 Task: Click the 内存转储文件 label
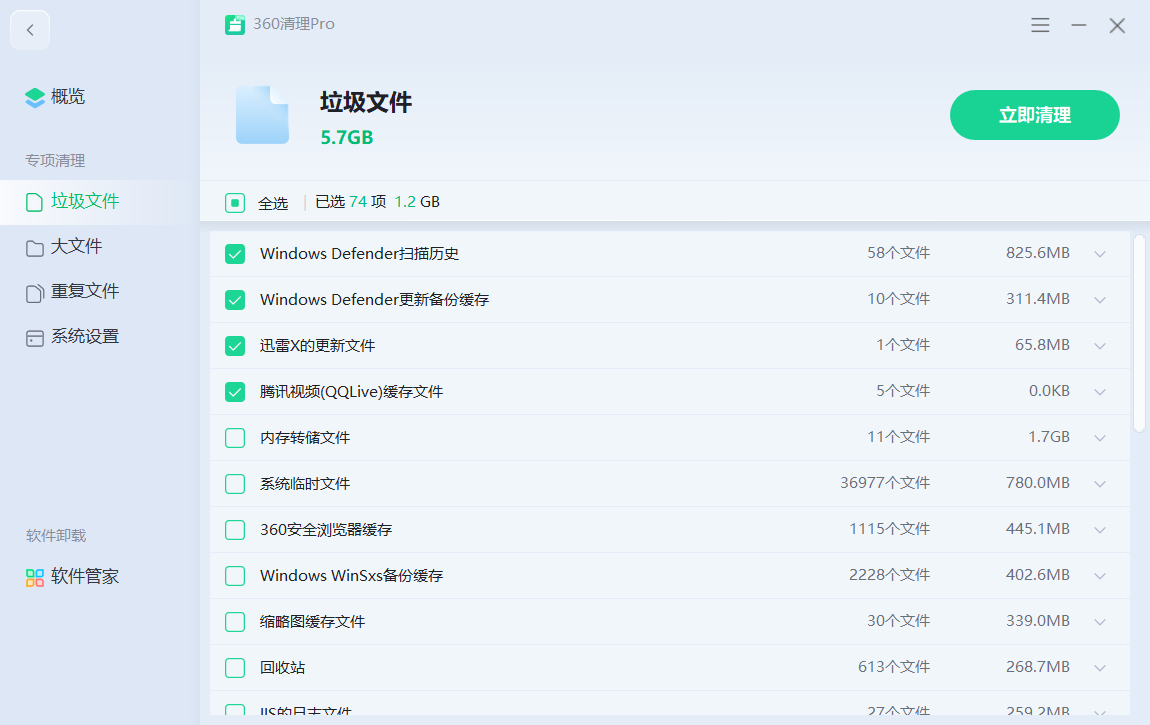[x=305, y=438]
